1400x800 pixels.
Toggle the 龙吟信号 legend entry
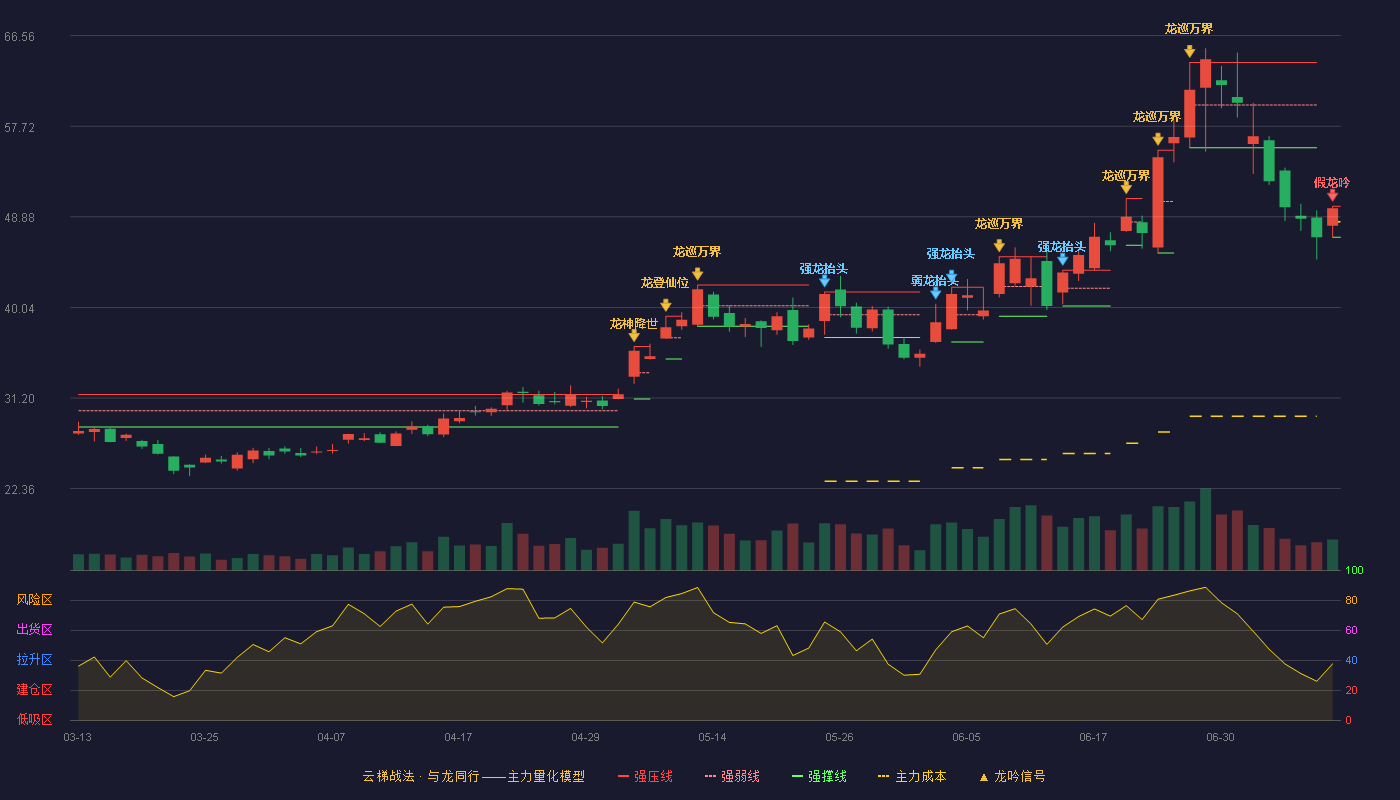1012,776
